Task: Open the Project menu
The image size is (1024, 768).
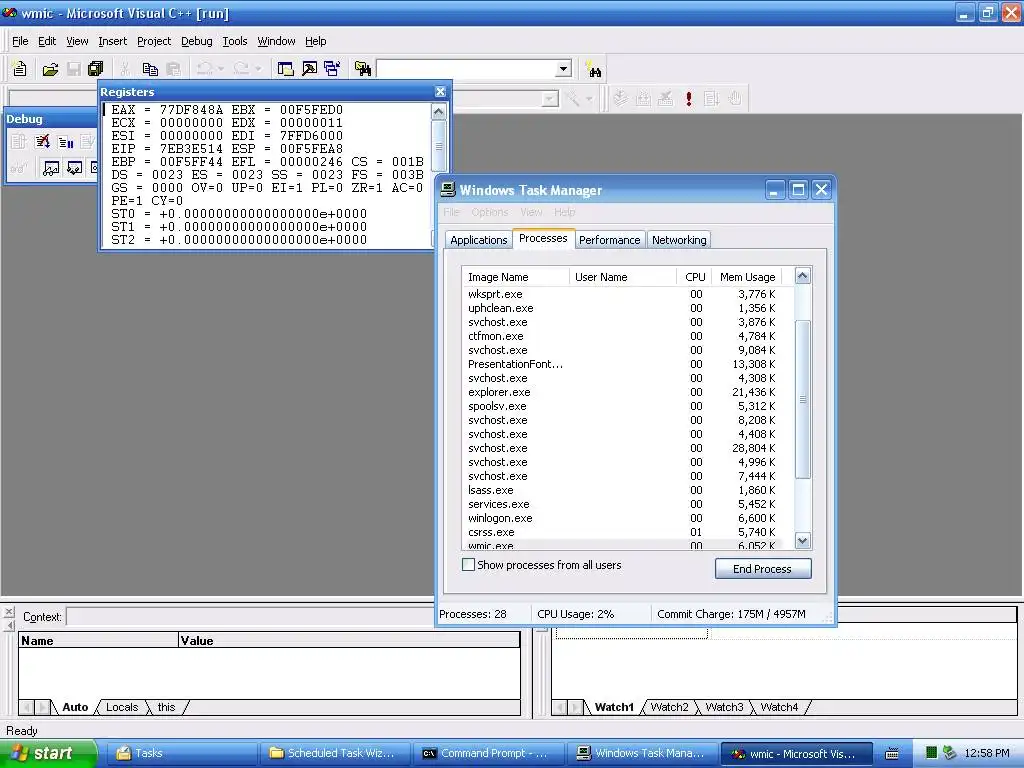Action: pyautogui.click(x=154, y=41)
